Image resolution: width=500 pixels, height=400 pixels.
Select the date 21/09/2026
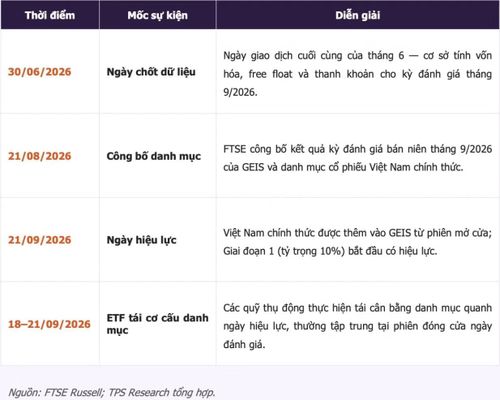click(40, 240)
